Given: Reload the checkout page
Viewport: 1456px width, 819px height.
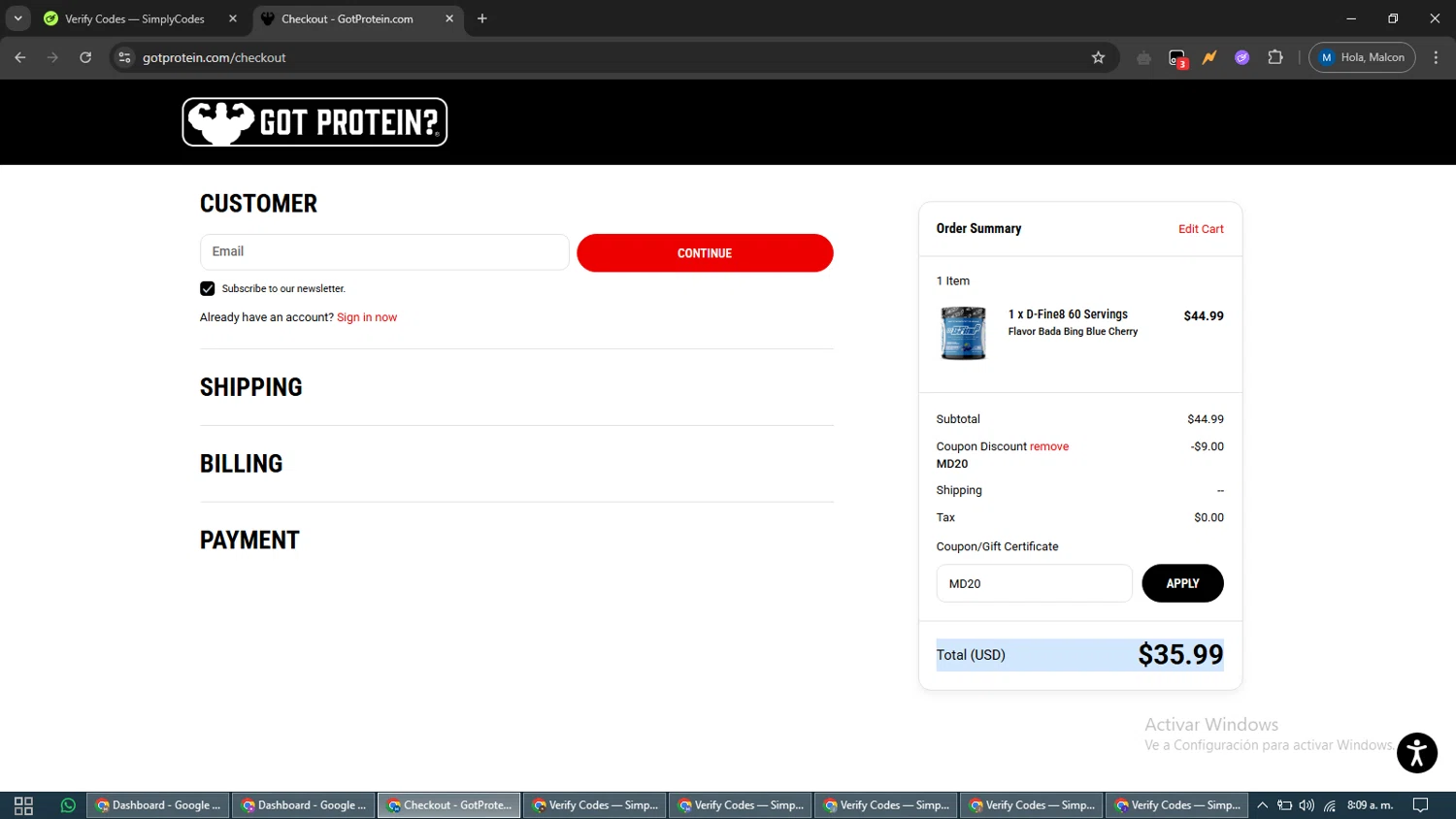Looking at the screenshot, I should coord(85,57).
